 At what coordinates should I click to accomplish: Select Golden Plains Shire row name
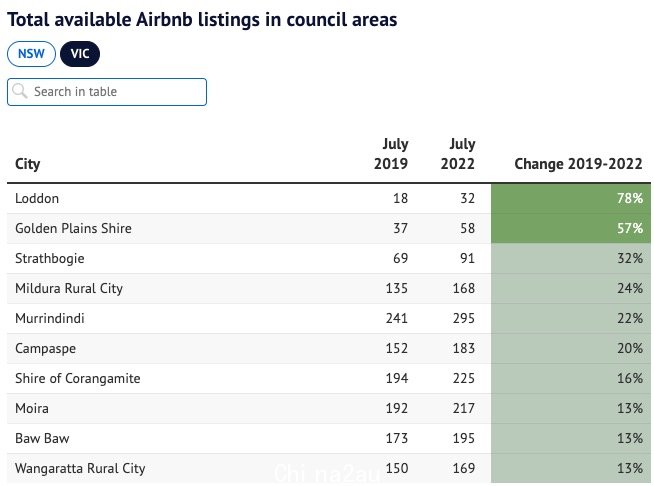click(x=73, y=228)
